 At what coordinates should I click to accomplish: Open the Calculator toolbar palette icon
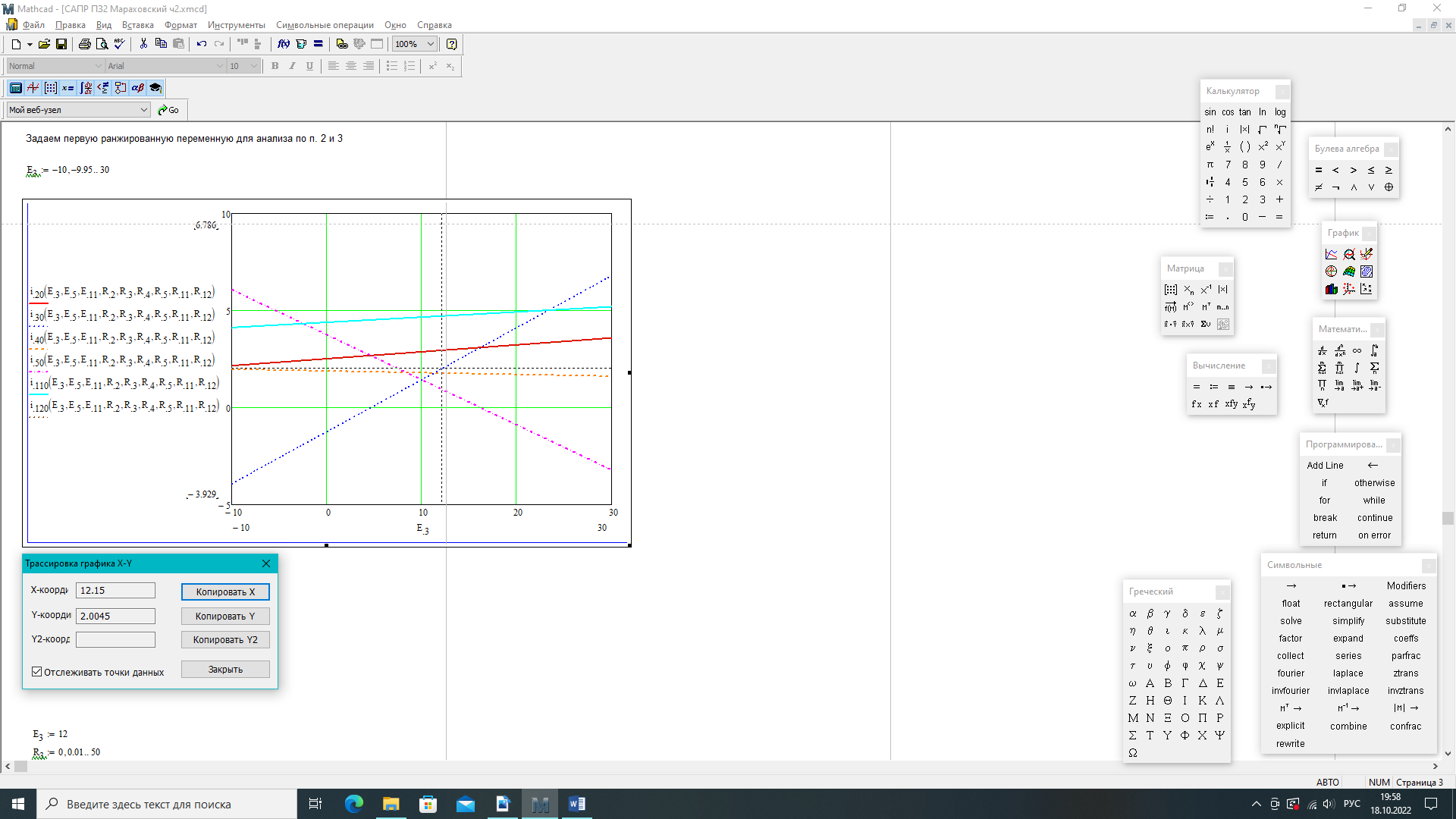[x=16, y=88]
